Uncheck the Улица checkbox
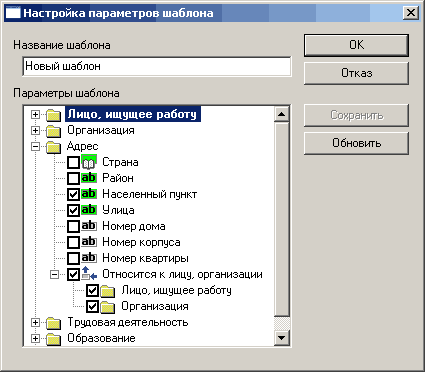 coord(73,211)
